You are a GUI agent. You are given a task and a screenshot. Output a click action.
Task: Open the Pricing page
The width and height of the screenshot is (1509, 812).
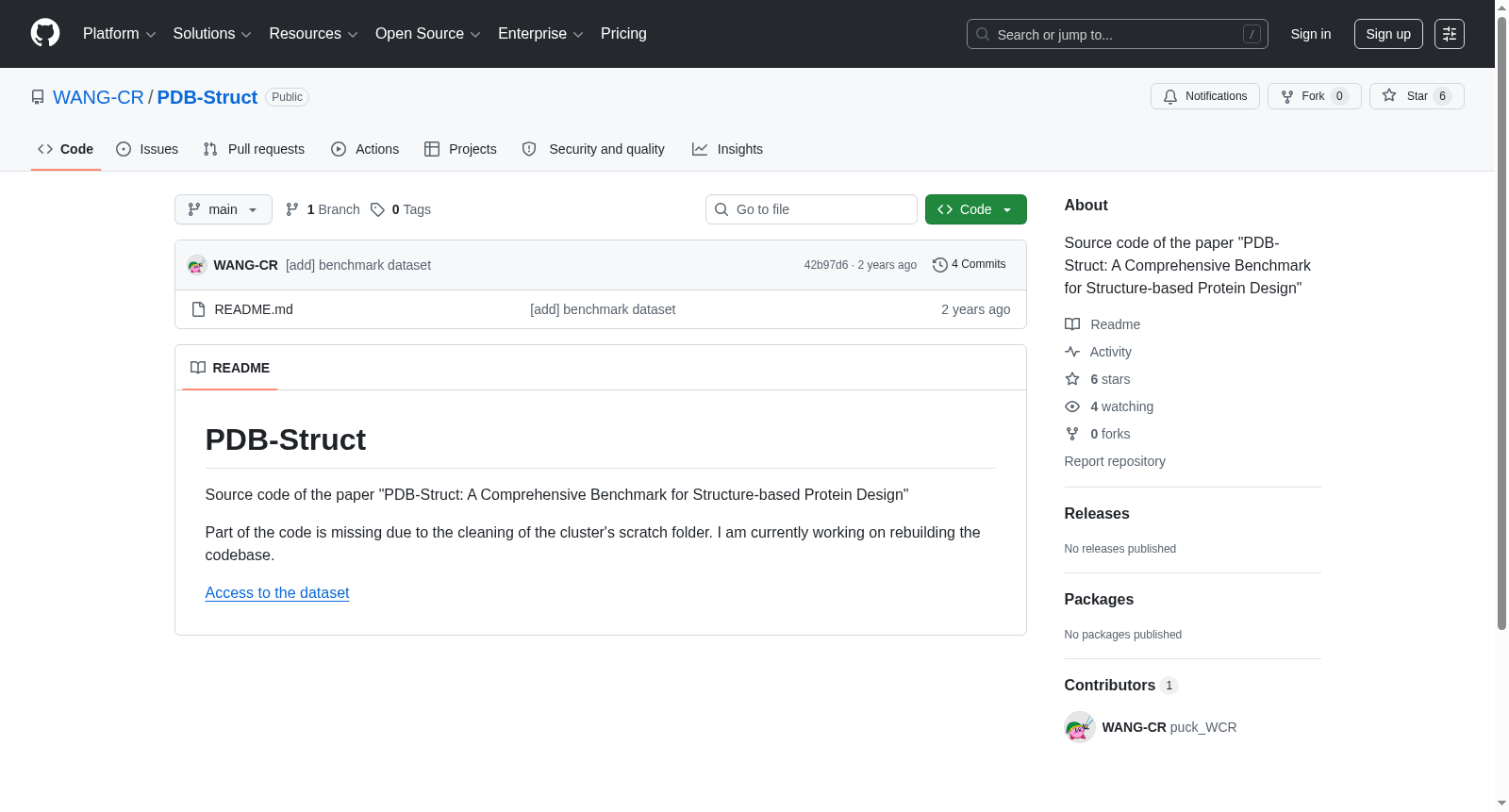click(623, 34)
